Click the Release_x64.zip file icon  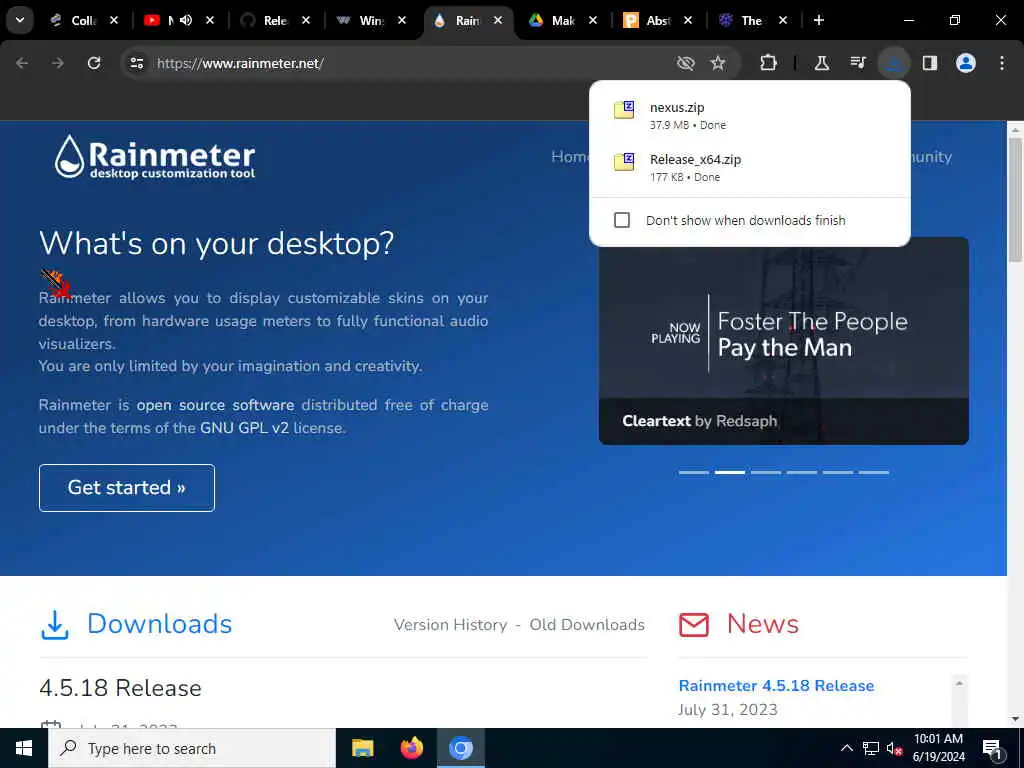[x=624, y=161]
